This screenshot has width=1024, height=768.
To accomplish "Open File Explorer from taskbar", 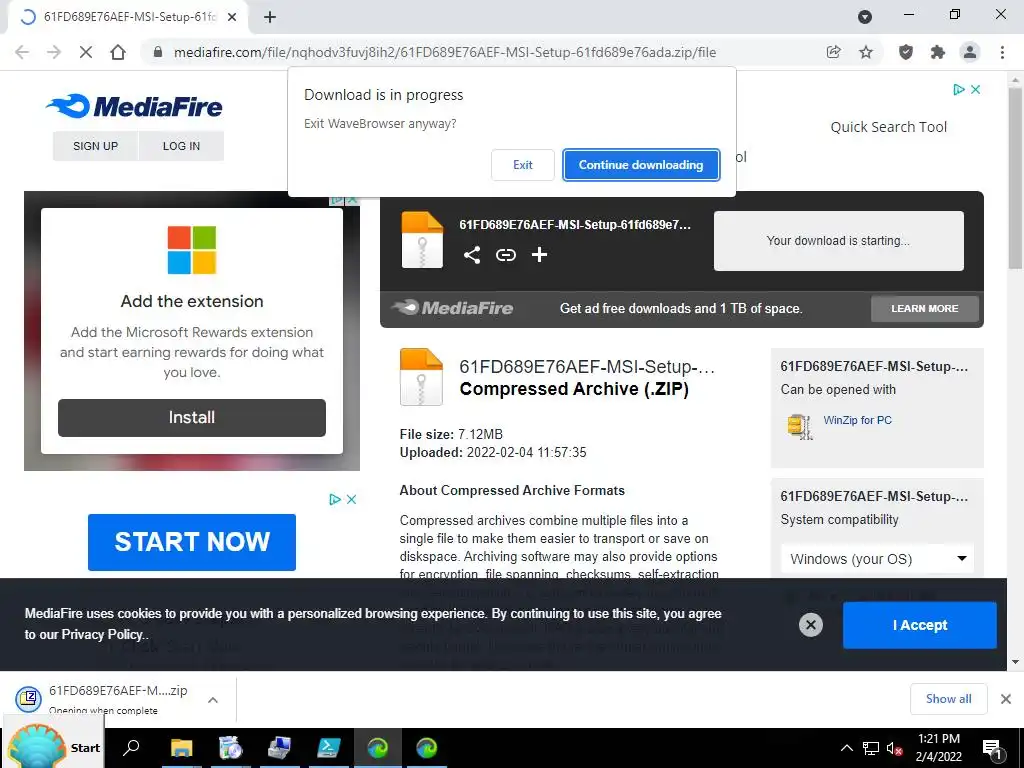I will click(x=182, y=748).
